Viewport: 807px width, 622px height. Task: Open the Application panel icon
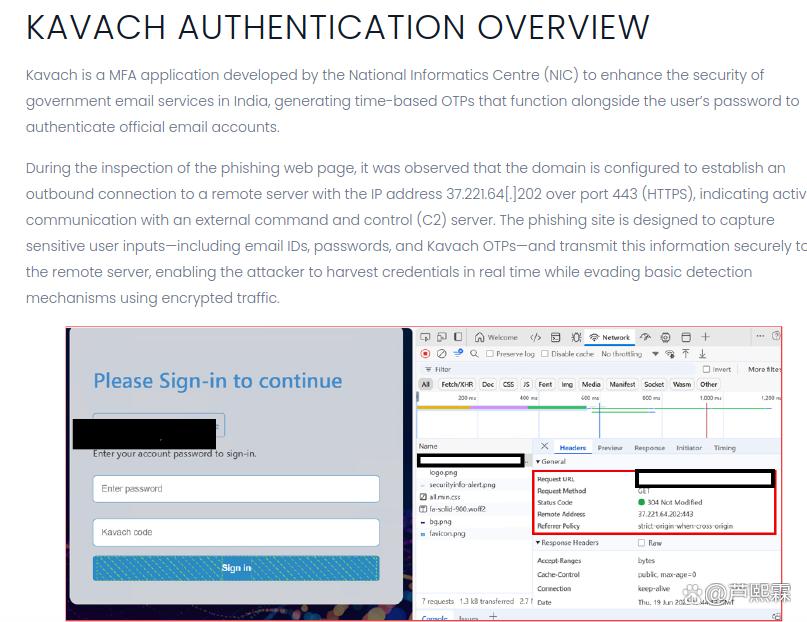click(686, 337)
